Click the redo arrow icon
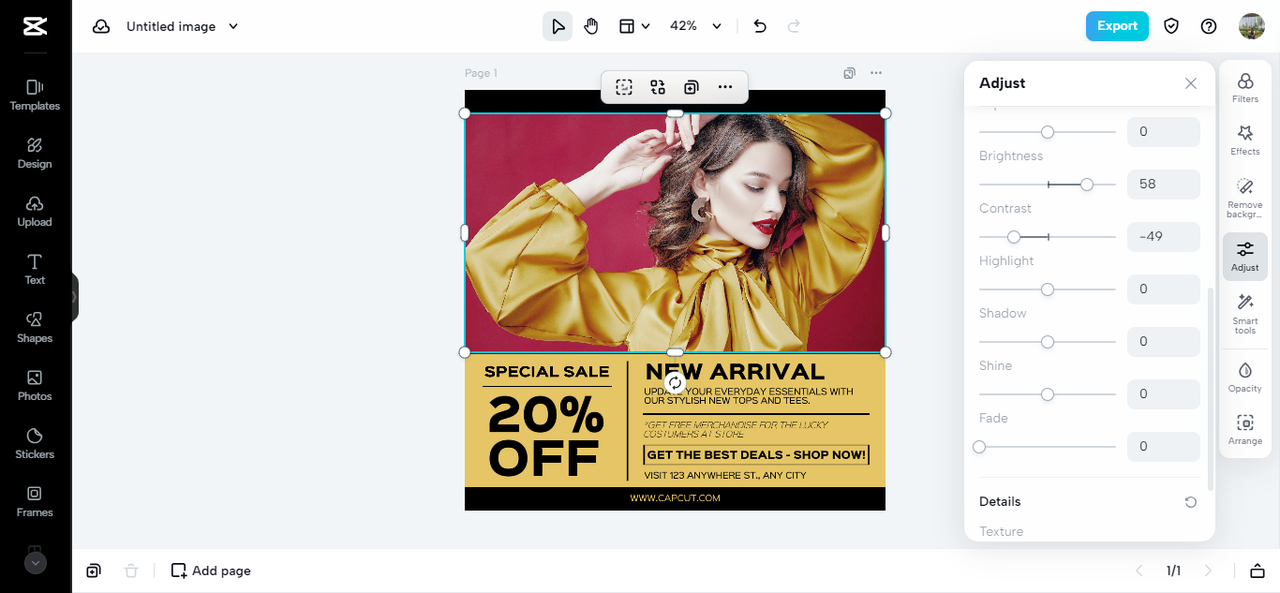This screenshot has height=593, width=1280. pos(794,26)
